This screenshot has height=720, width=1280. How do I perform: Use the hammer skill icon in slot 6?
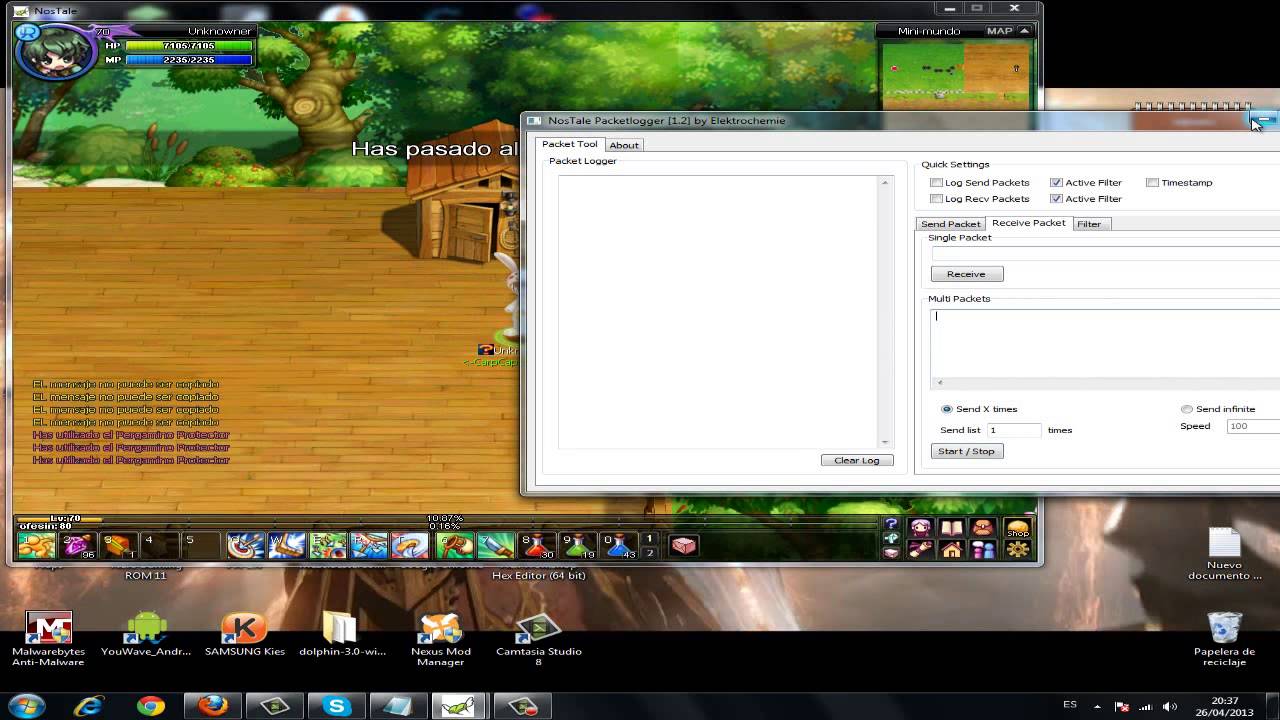coord(454,545)
